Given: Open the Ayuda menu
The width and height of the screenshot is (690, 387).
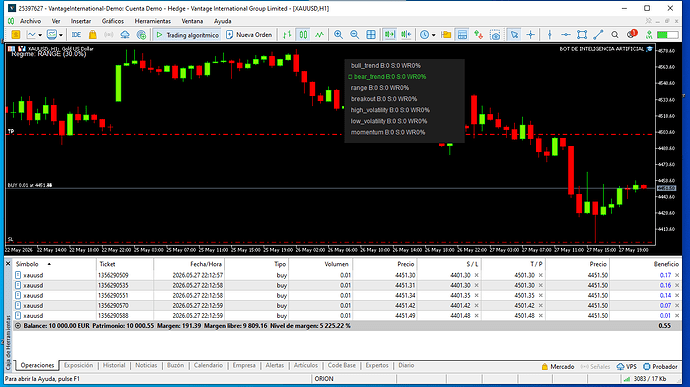Looking at the screenshot, I should point(223,21).
